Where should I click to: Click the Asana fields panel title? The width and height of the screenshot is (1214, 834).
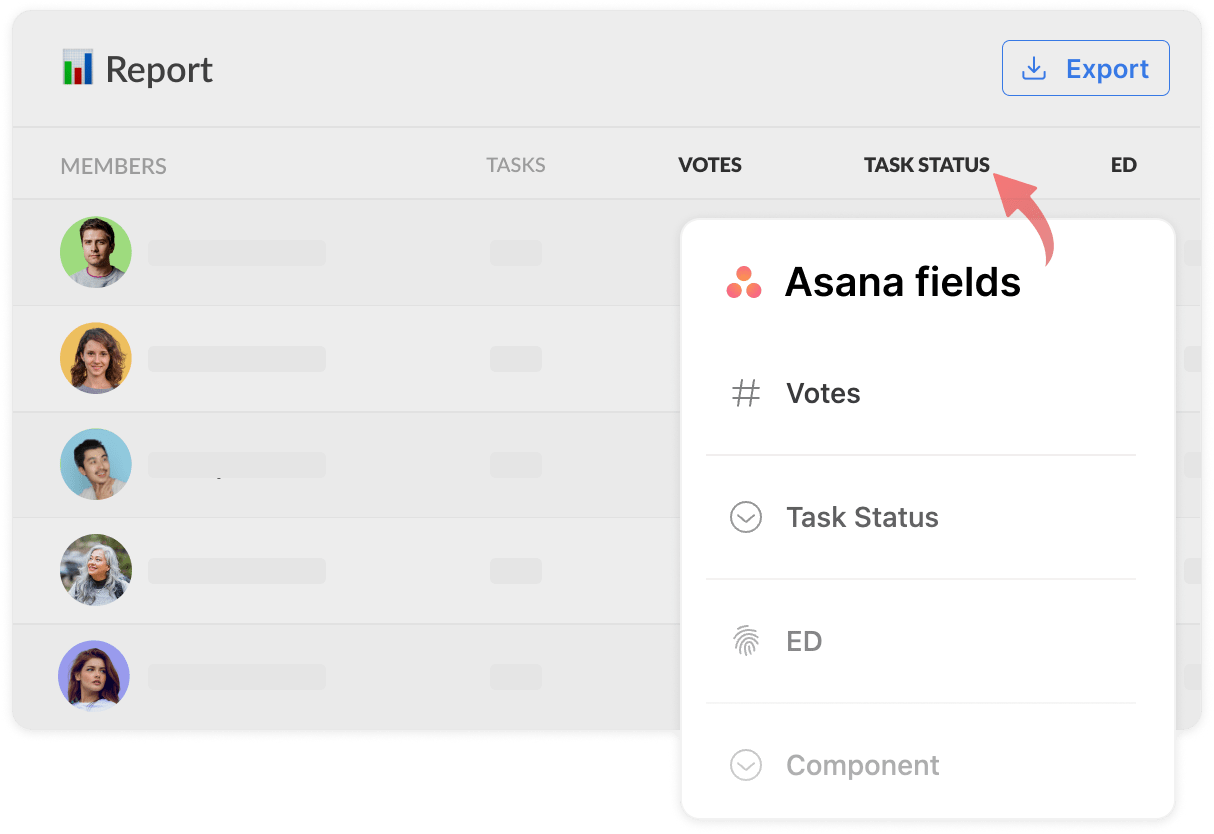tap(903, 281)
